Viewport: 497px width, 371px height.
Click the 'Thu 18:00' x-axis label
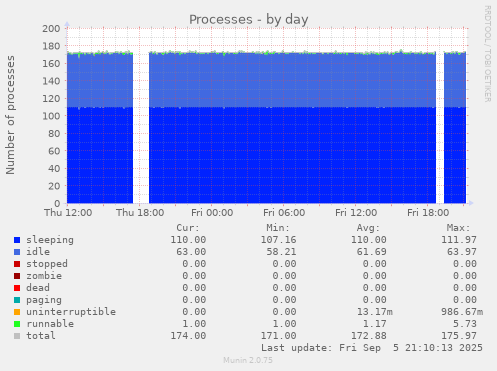click(x=140, y=213)
